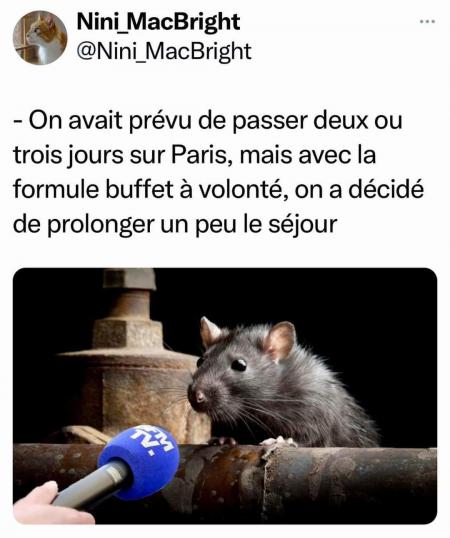Open Nini_MacBright's cat profile picture
The height and width of the screenshot is (538, 450).
coord(40,37)
